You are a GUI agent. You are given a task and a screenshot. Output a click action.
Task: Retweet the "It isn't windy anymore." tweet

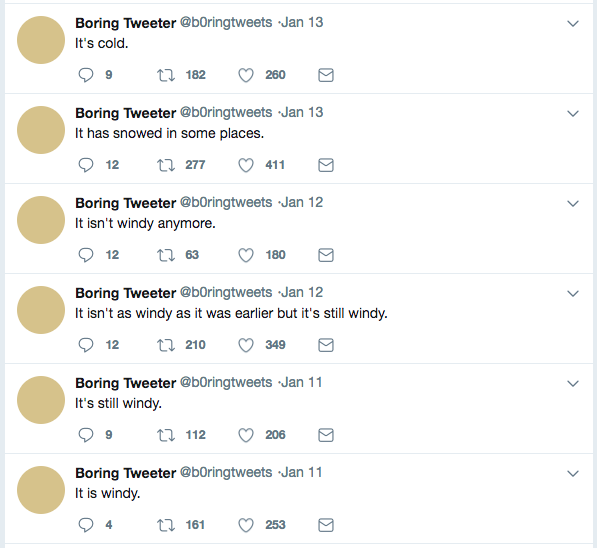click(x=166, y=255)
